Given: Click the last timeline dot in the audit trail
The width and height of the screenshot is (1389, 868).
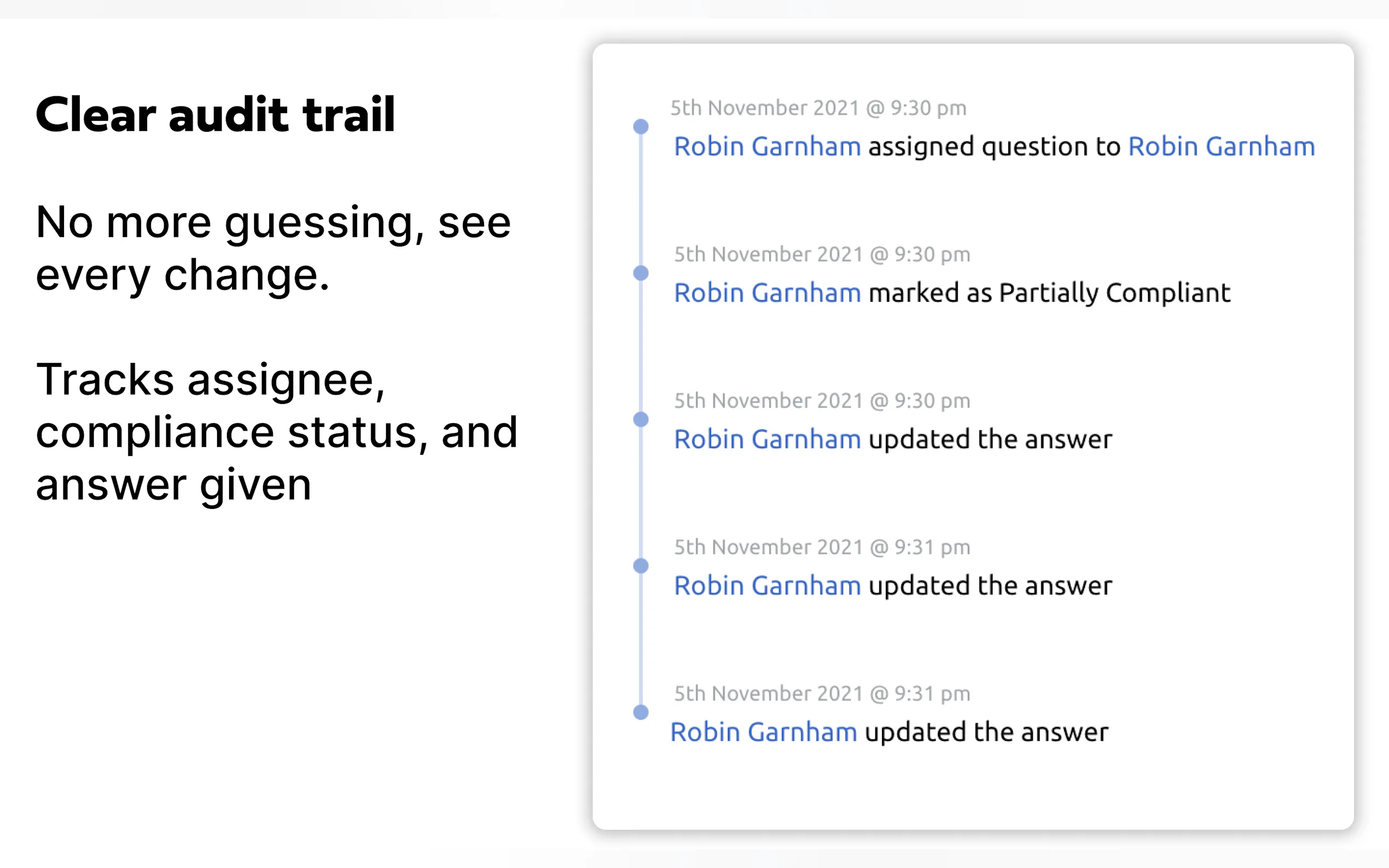Looking at the screenshot, I should click(x=641, y=712).
